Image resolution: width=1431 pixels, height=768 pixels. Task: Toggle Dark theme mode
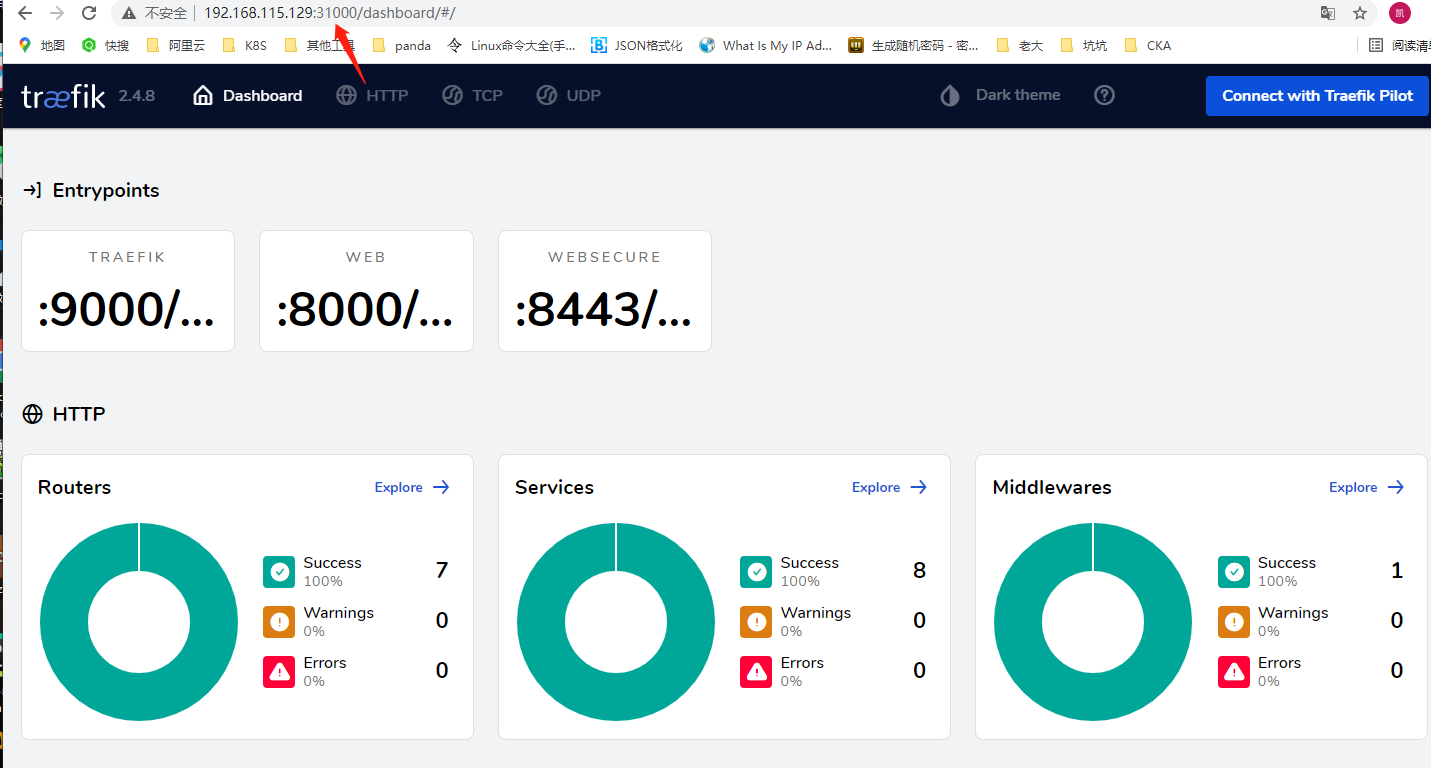point(999,95)
